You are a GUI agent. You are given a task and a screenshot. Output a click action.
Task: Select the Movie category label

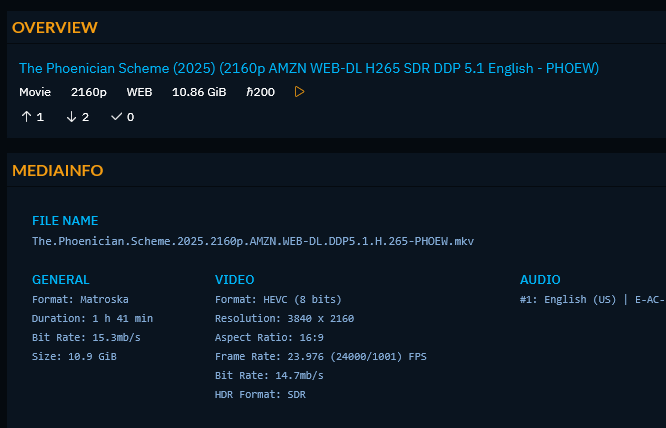tap(35, 92)
